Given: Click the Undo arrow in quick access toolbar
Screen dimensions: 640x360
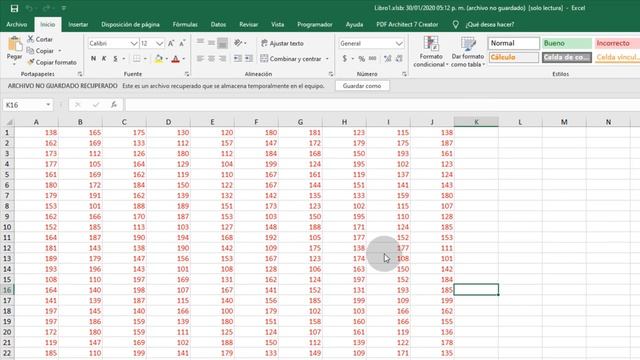Looking at the screenshot, I should pyautogui.click(x=29, y=8).
